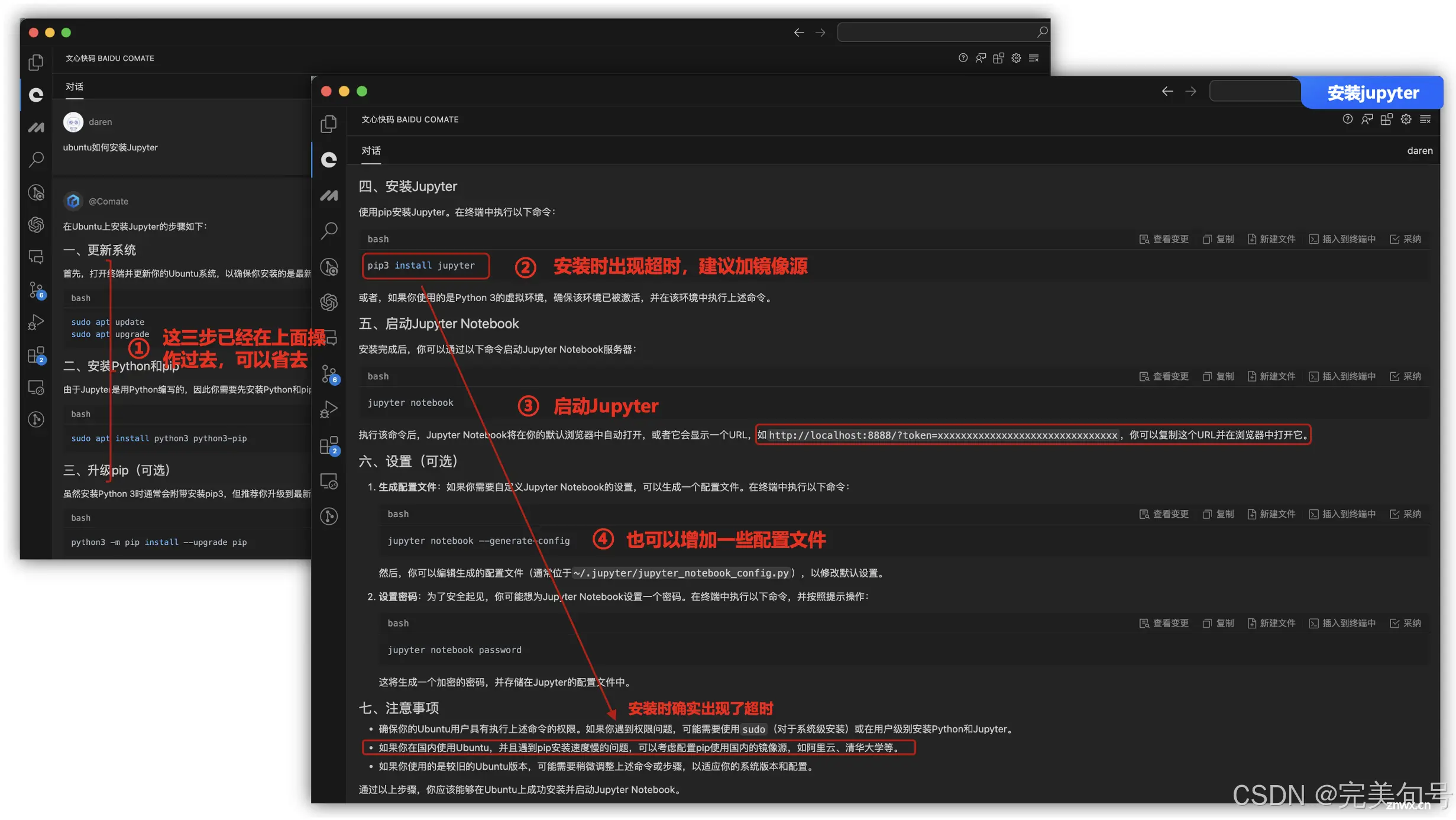Click search magnifier in back window title bar
Image resolution: width=1456 pixels, height=820 pixels.
[1042, 32]
